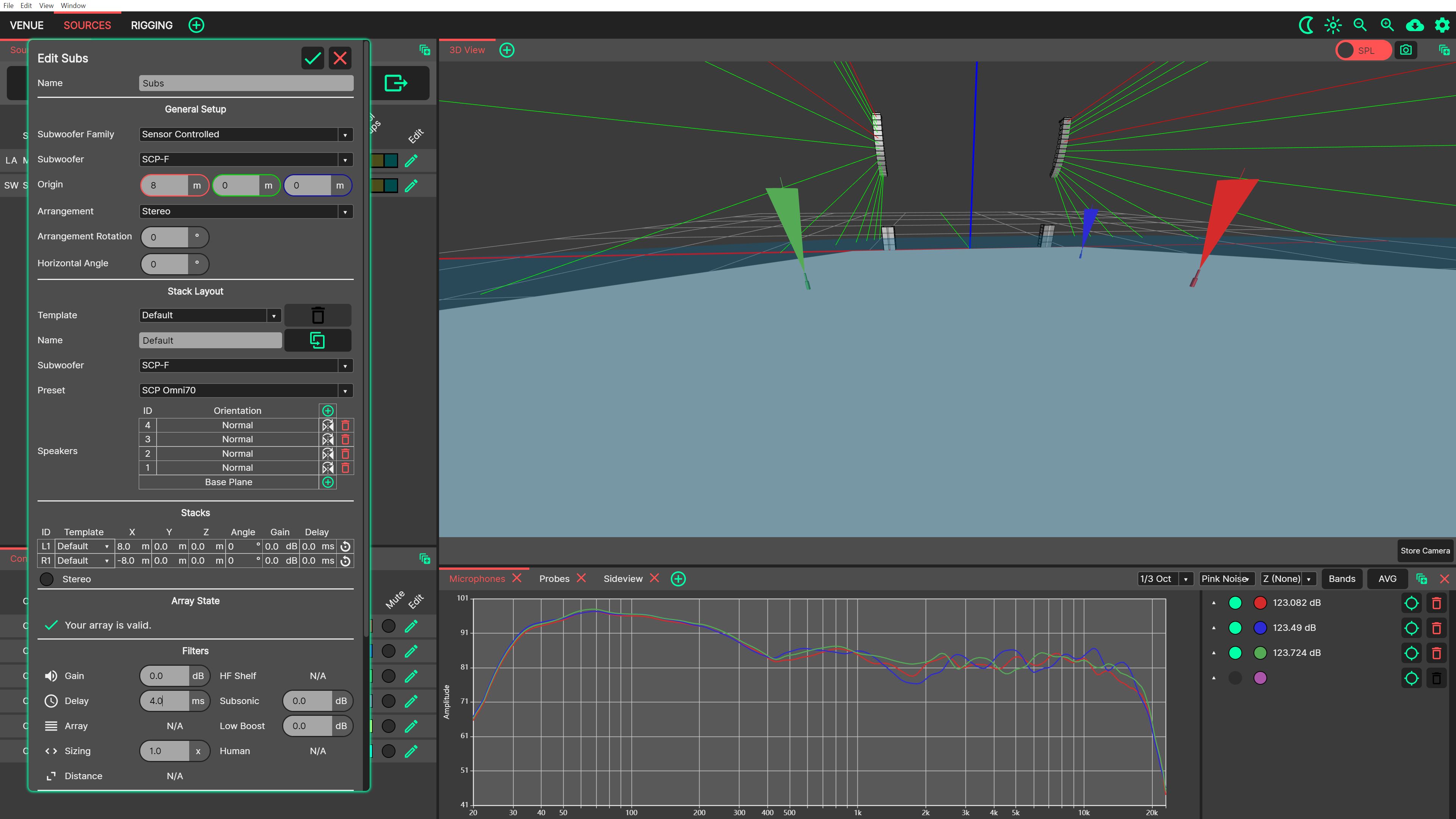Switch to the RIGGING tab
The width and height of the screenshot is (1456, 819).
tap(152, 25)
